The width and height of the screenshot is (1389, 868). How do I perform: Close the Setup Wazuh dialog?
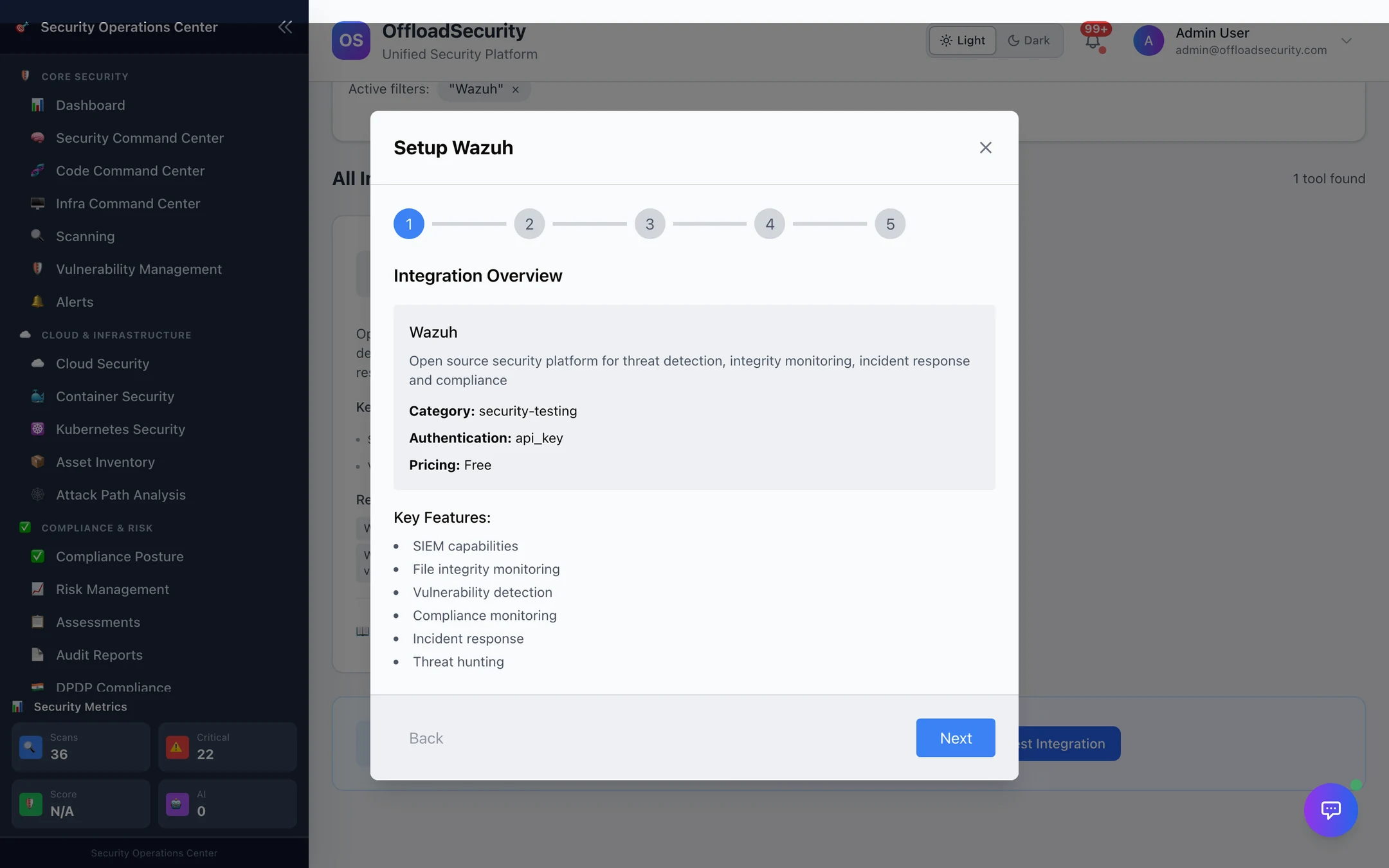click(985, 147)
